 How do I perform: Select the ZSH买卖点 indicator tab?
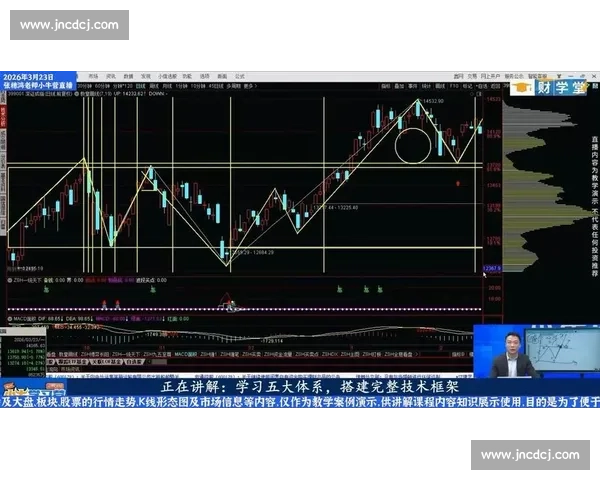307,354
